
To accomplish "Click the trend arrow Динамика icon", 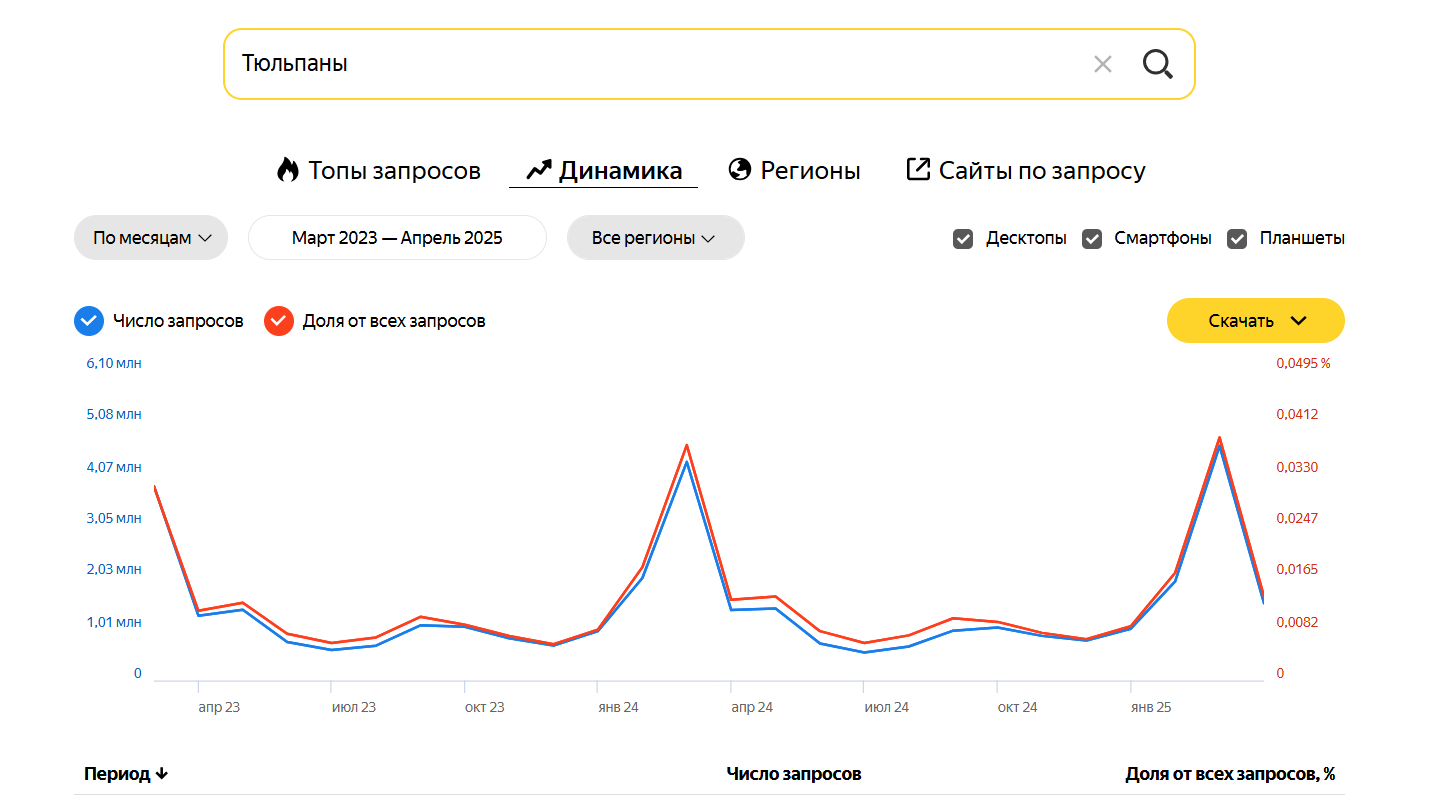I will coord(539,170).
